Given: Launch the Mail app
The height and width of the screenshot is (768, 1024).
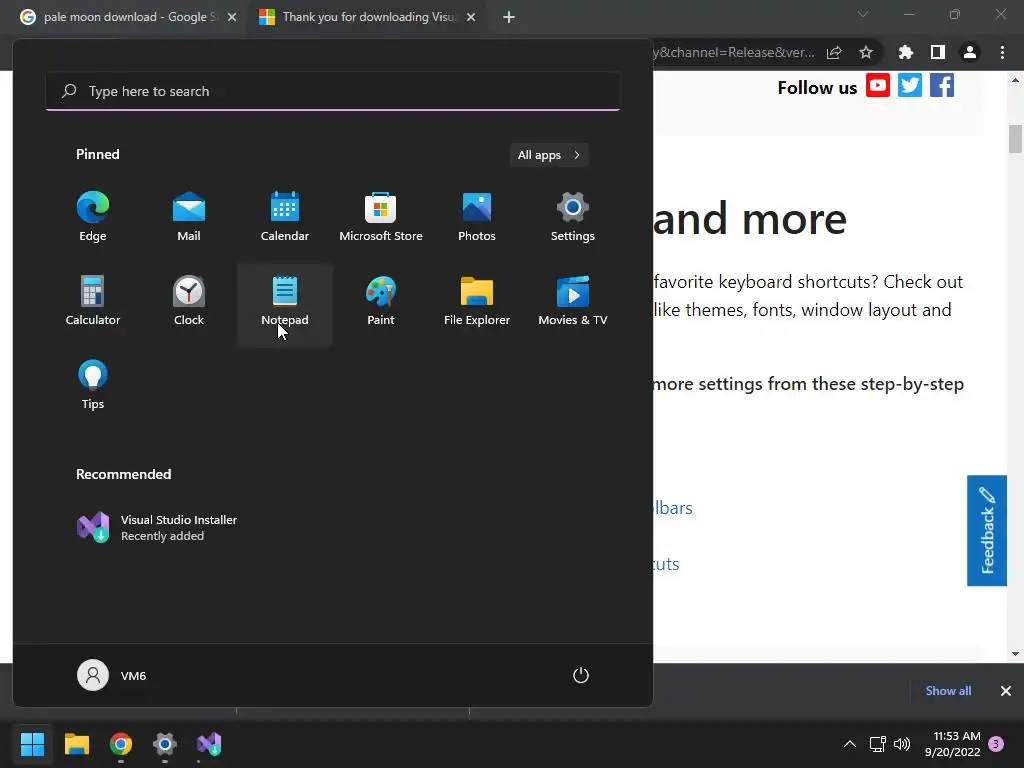Looking at the screenshot, I should 189,217.
